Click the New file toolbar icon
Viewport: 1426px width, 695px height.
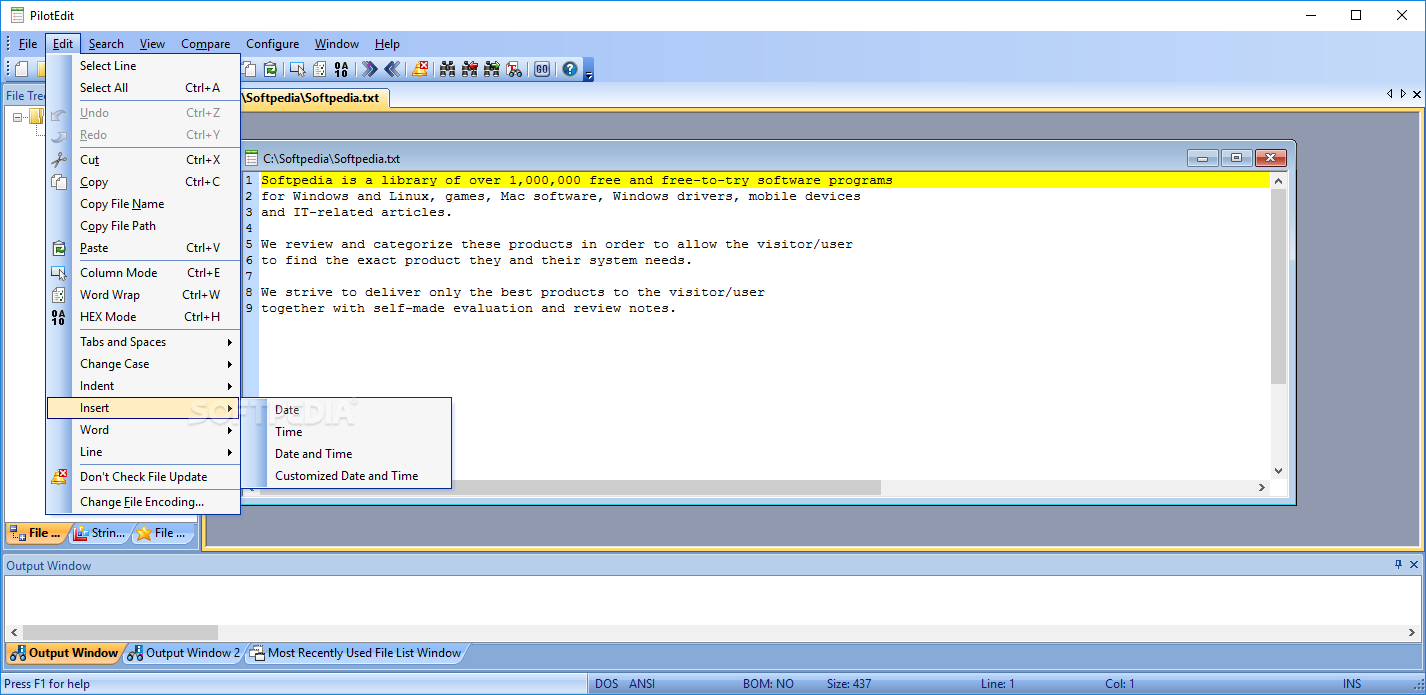tap(21, 69)
